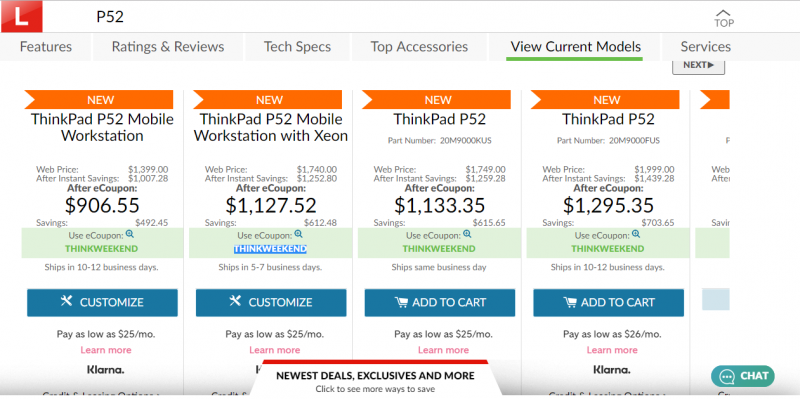This screenshot has height=399, width=800.
Task: Click the red Lenovo logo icon
Action: [21, 17]
